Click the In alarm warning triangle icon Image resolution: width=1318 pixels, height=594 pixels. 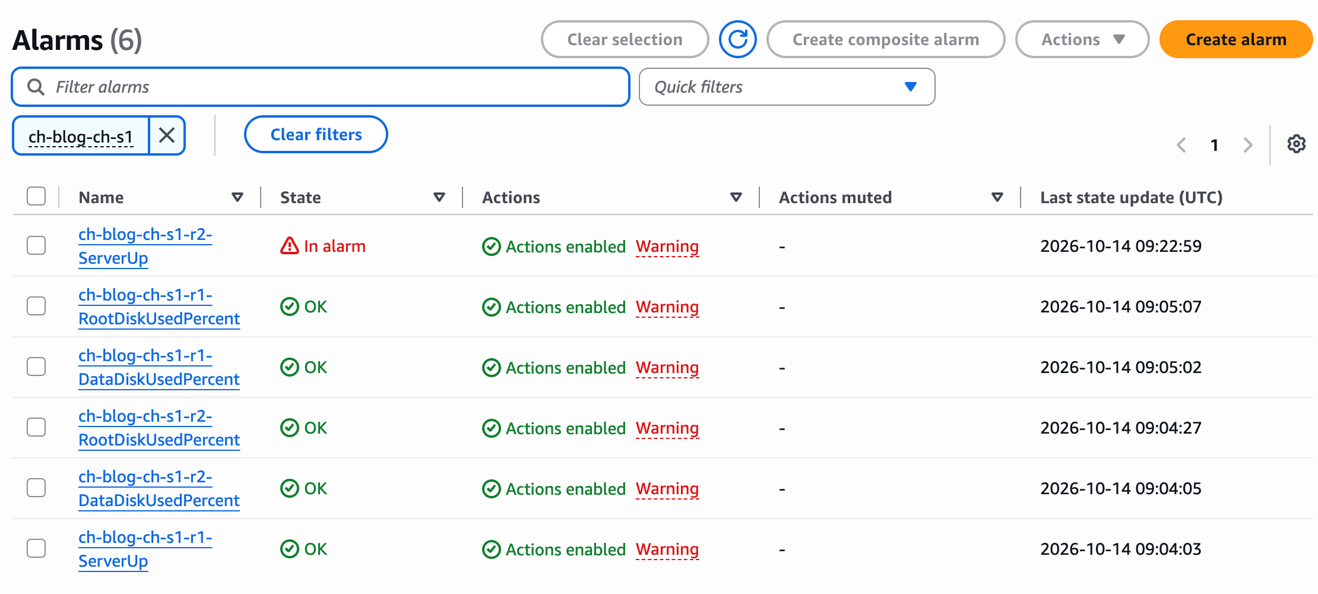pyautogui.click(x=290, y=246)
